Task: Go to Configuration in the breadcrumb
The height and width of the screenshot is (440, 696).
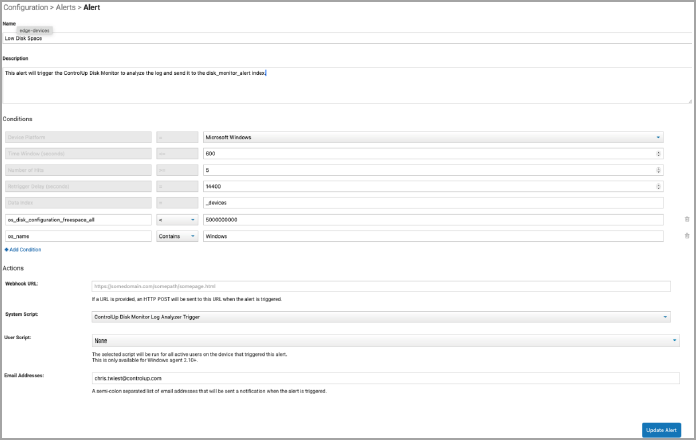Action: pyautogui.click(x=24, y=7)
